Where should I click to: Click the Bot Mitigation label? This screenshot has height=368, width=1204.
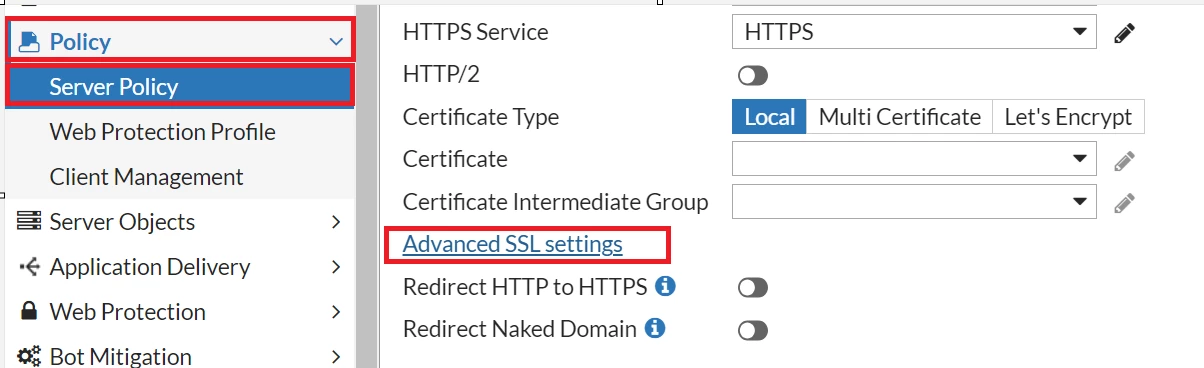[120, 356]
